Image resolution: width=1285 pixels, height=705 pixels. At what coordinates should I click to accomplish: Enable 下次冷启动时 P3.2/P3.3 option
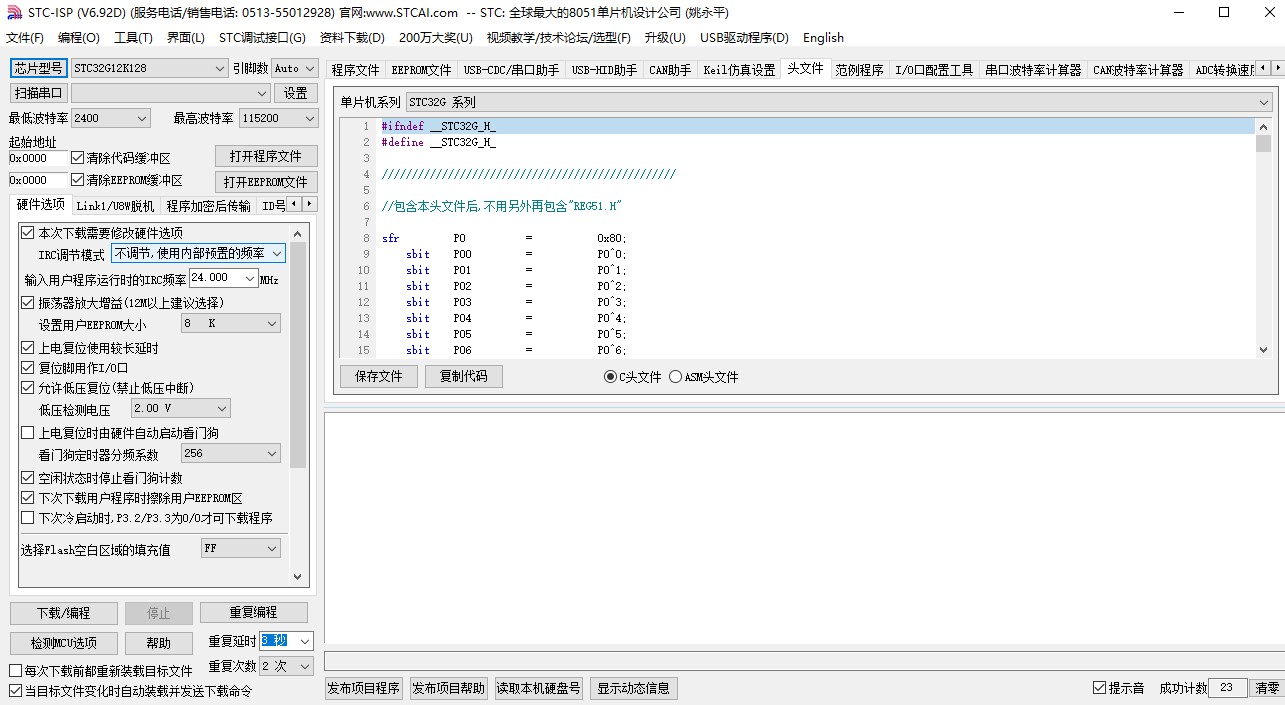(28, 518)
